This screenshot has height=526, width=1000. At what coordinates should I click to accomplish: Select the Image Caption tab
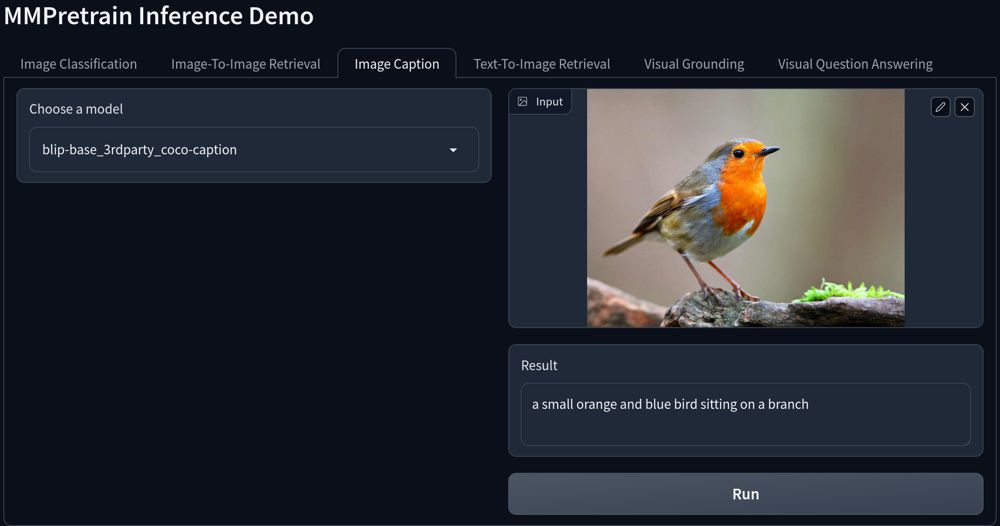(397, 64)
